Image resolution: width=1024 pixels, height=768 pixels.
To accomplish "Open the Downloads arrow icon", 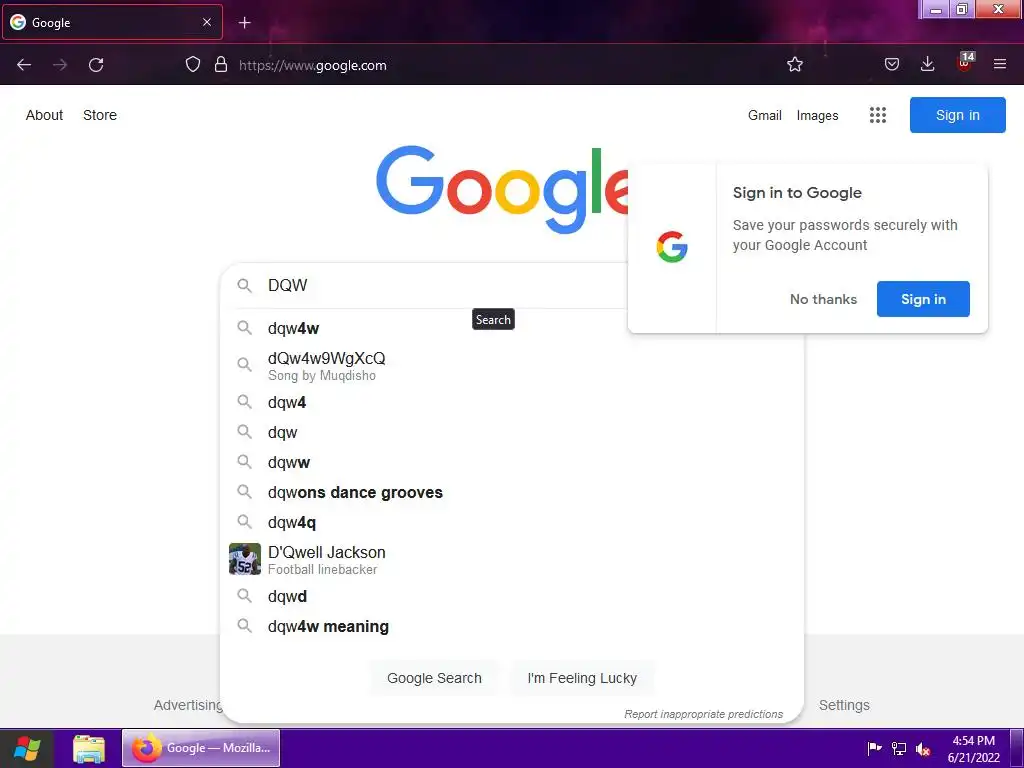I will (927, 63).
